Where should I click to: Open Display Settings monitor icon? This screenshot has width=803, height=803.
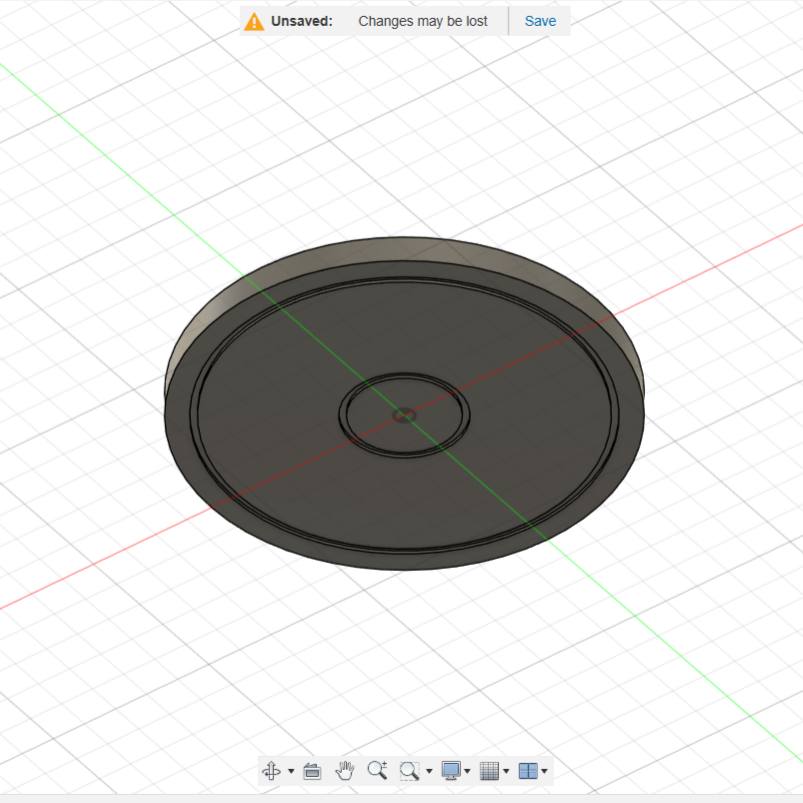point(451,771)
